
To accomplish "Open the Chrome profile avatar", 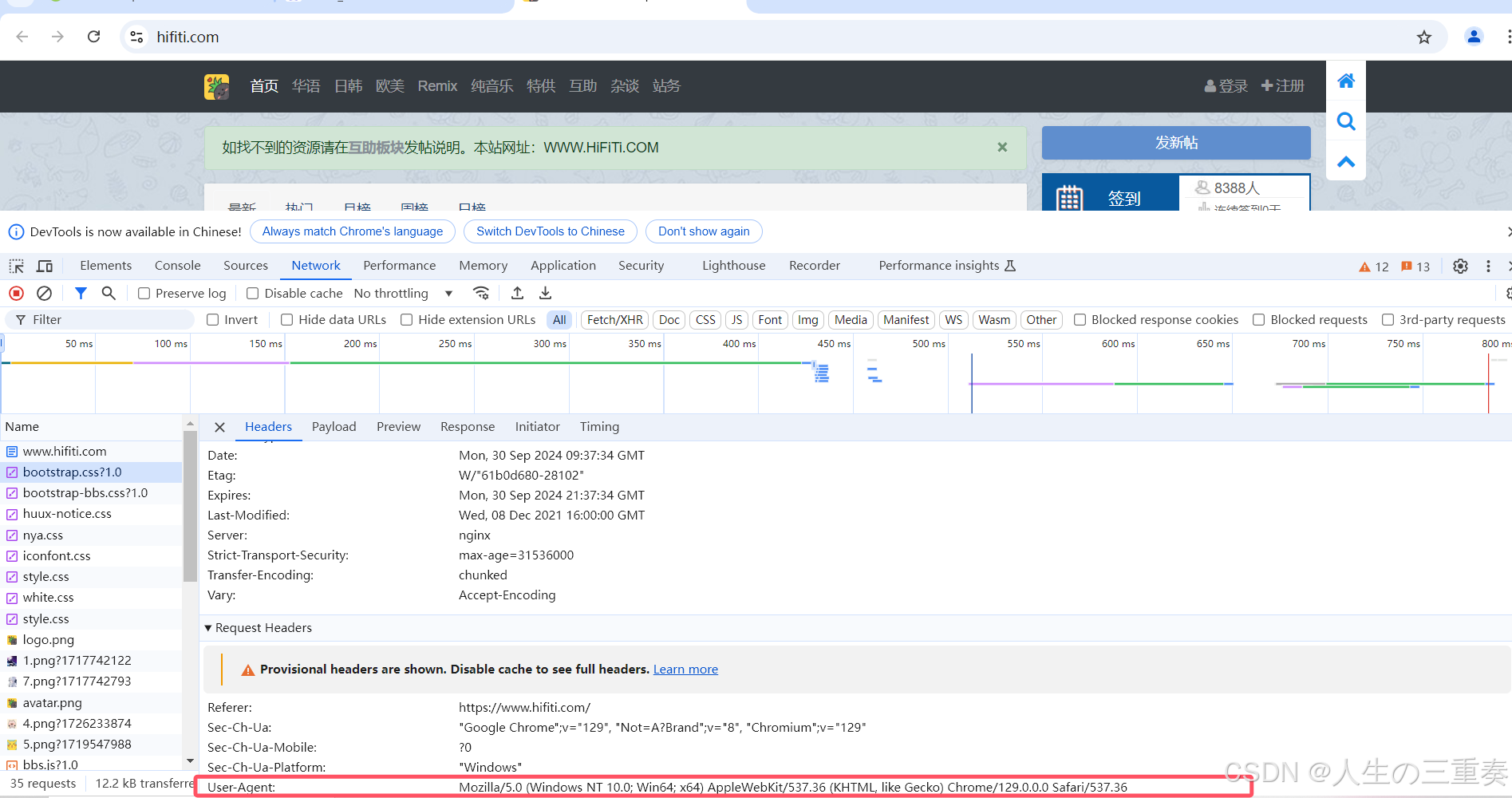I will (1474, 37).
